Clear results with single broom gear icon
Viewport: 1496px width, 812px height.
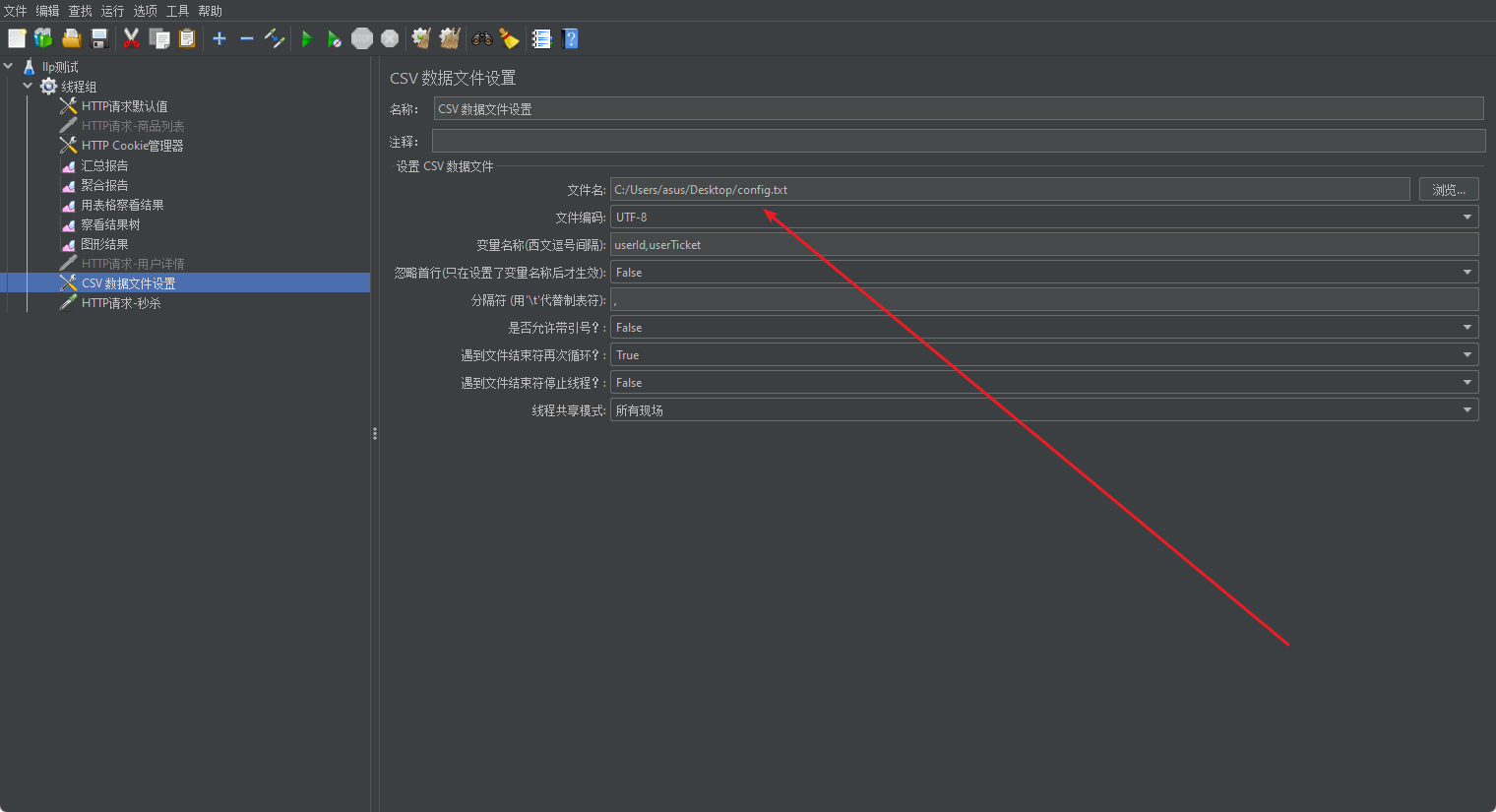421,38
